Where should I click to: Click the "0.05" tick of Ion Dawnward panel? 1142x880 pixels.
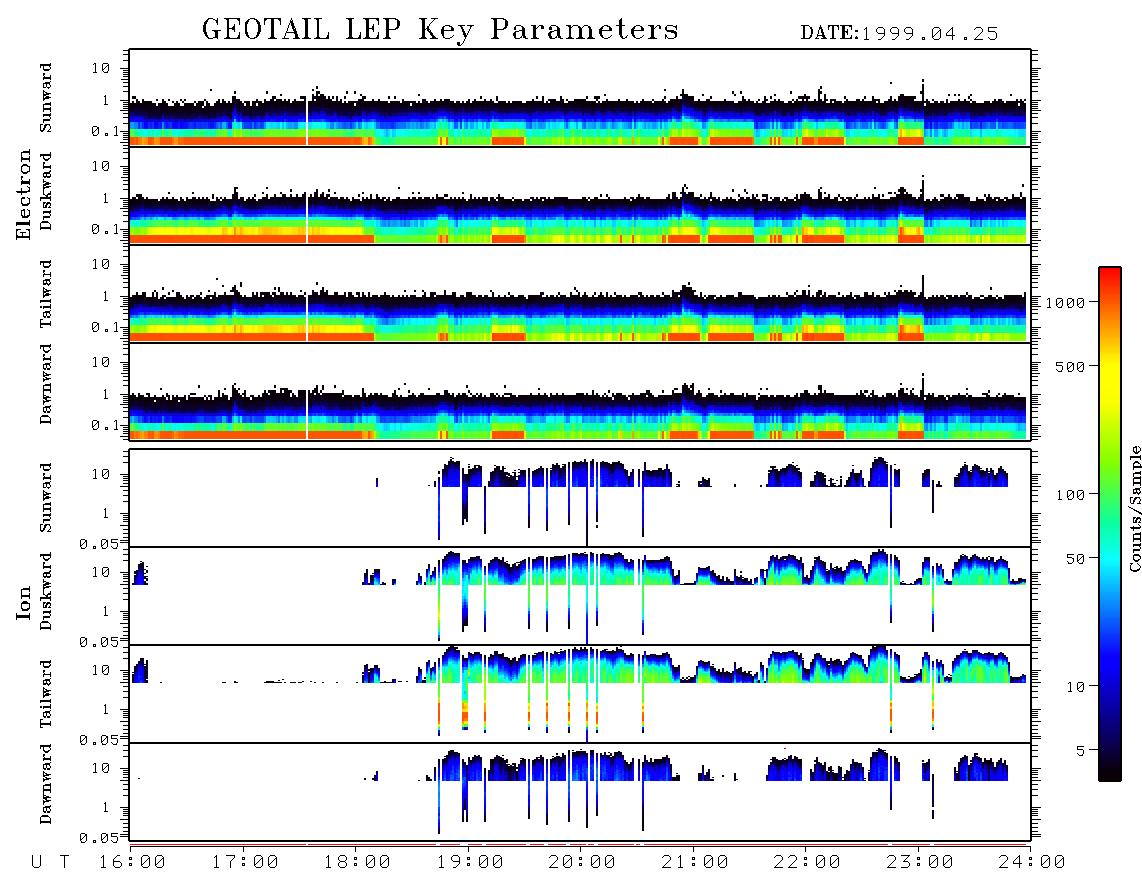pos(99,838)
